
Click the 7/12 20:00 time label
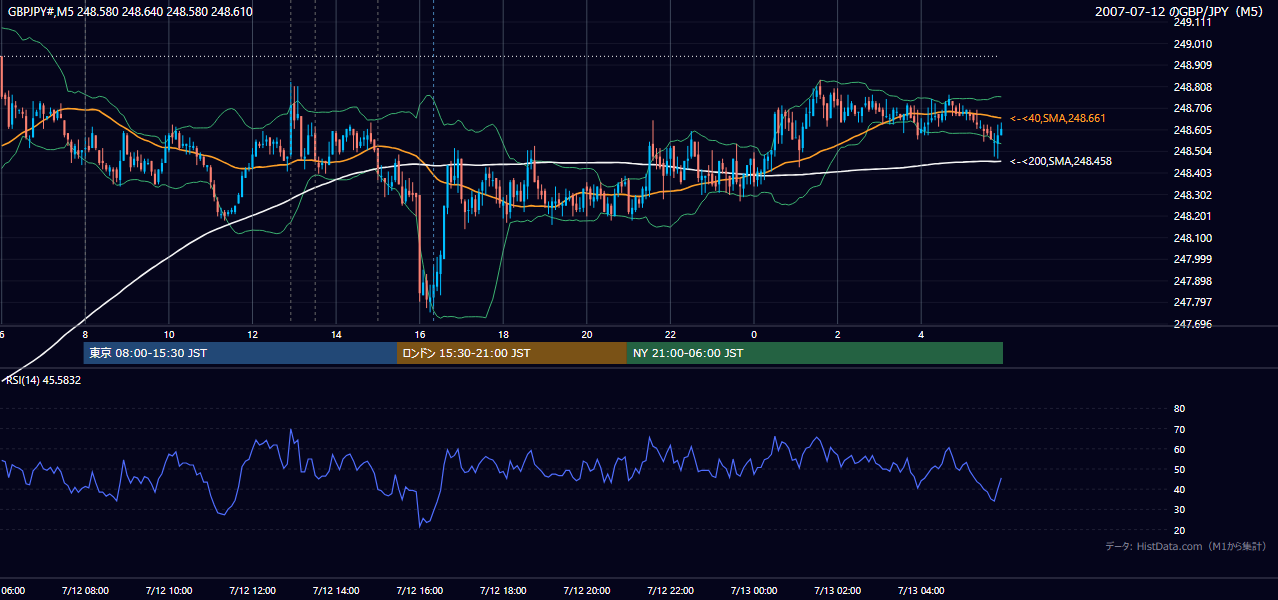(x=586, y=591)
